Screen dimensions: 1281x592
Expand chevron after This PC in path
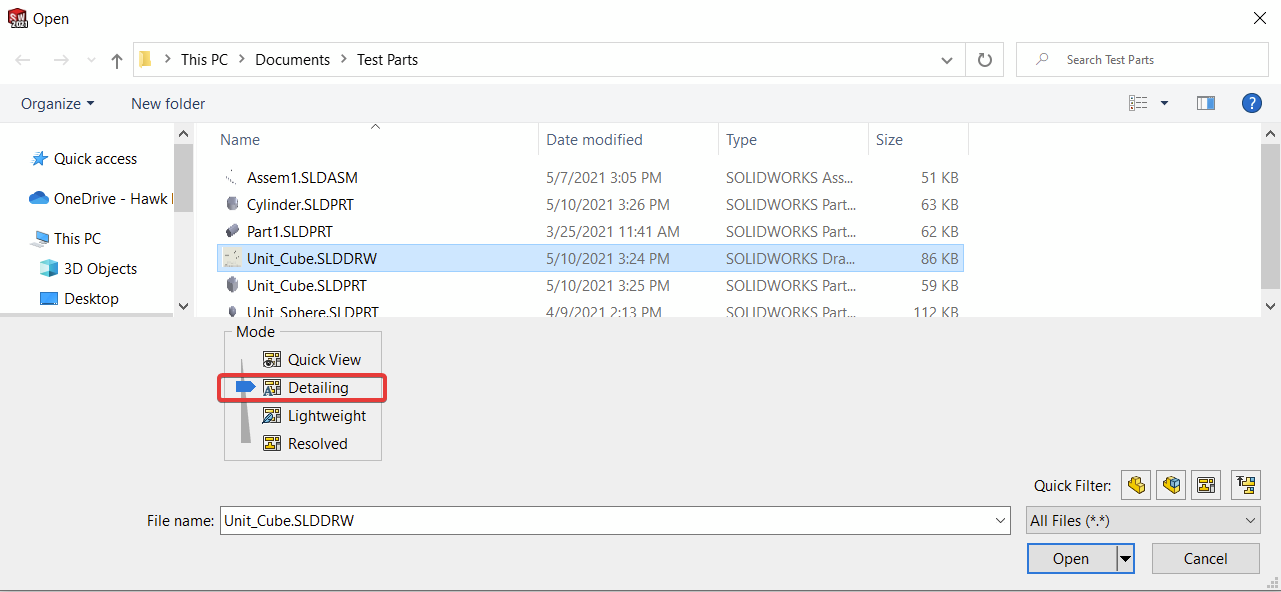tap(241, 60)
